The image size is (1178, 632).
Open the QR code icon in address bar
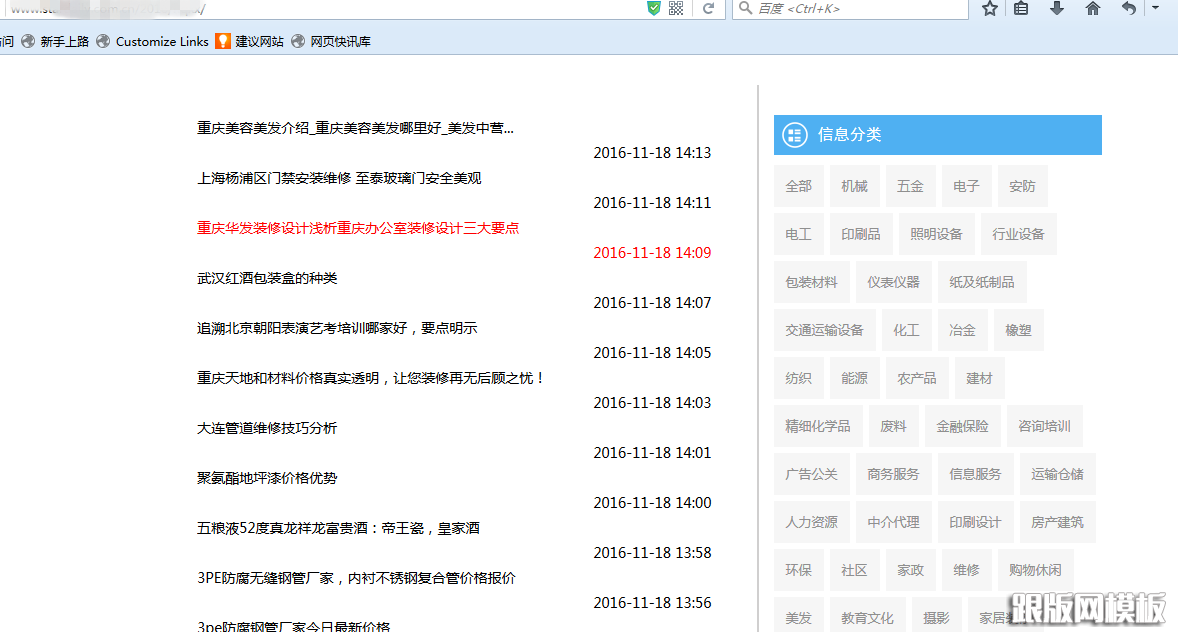pos(676,8)
